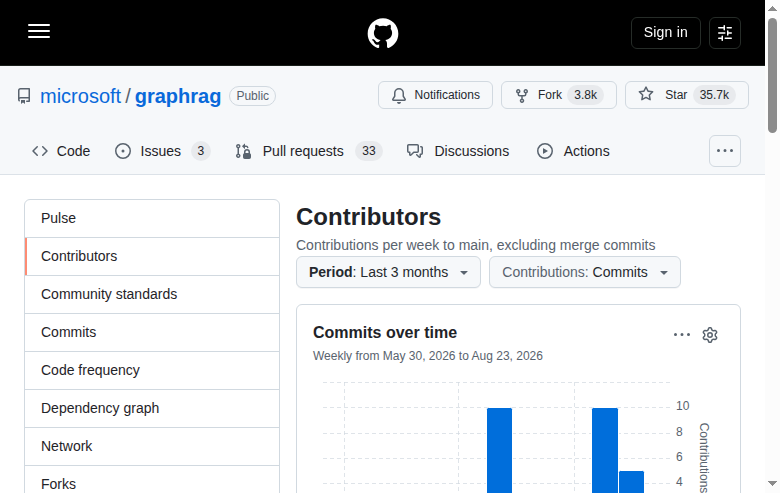Switch to the Code tab

pos(61,151)
